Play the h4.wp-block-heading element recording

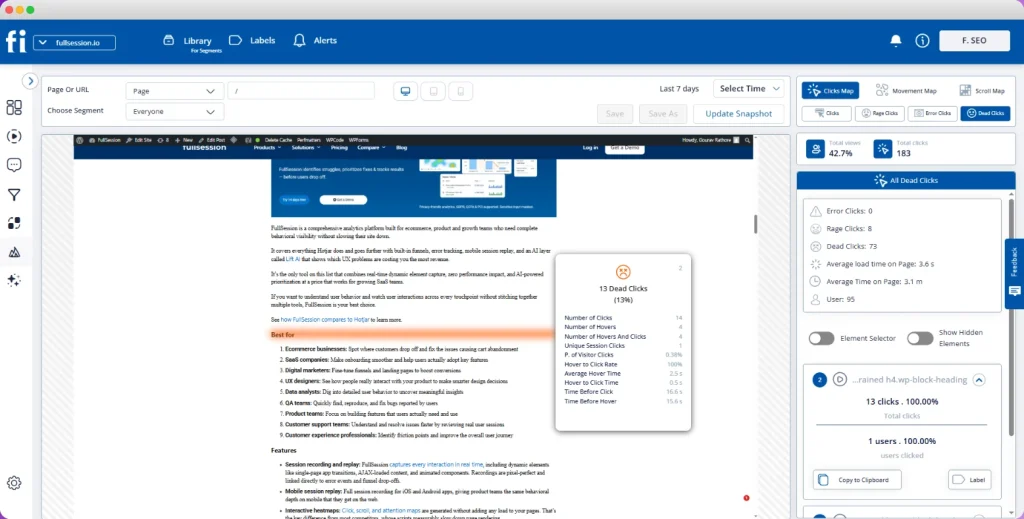pyautogui.click(x=840, y=379)
